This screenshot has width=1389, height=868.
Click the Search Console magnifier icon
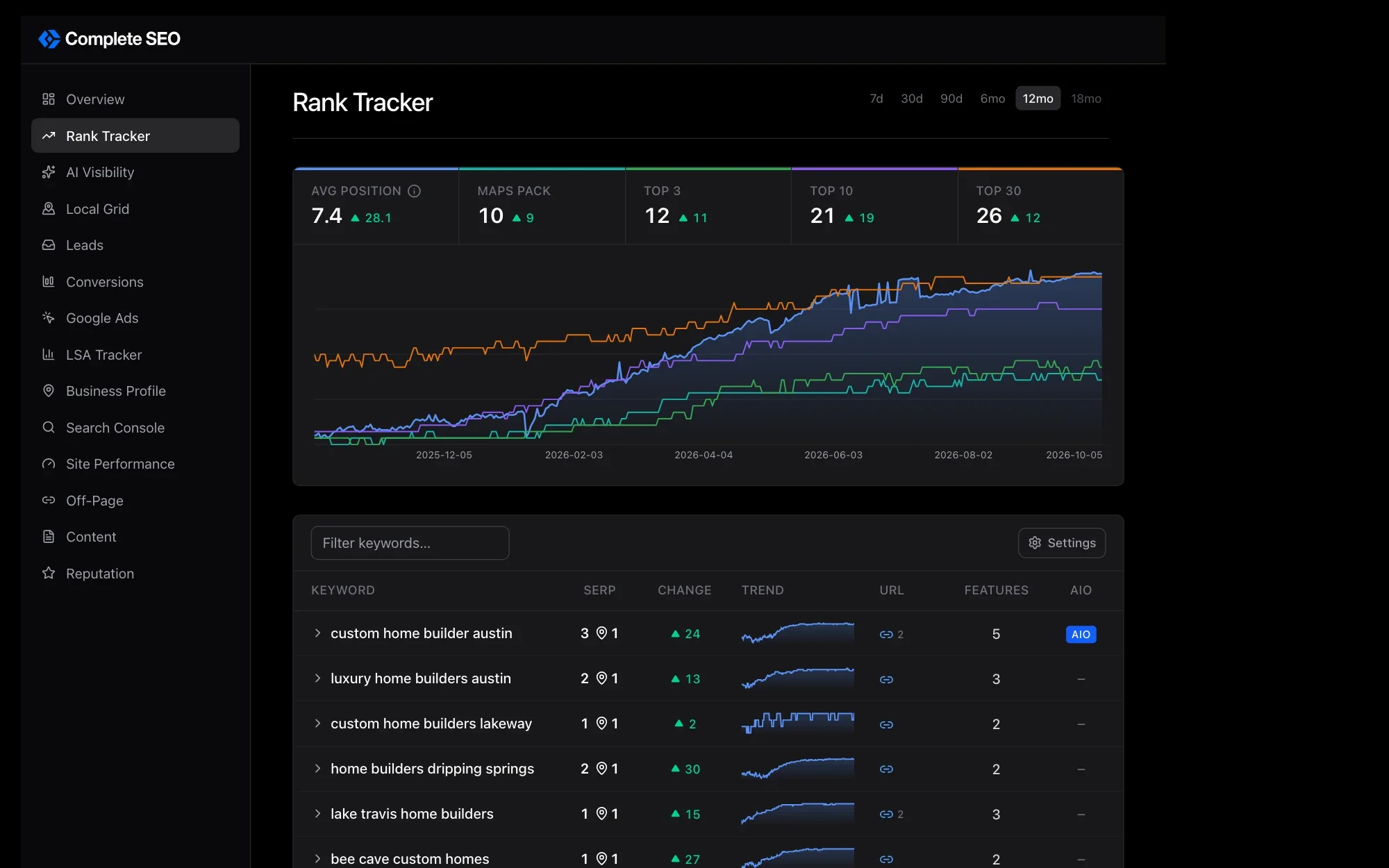[x=49, y=428]
